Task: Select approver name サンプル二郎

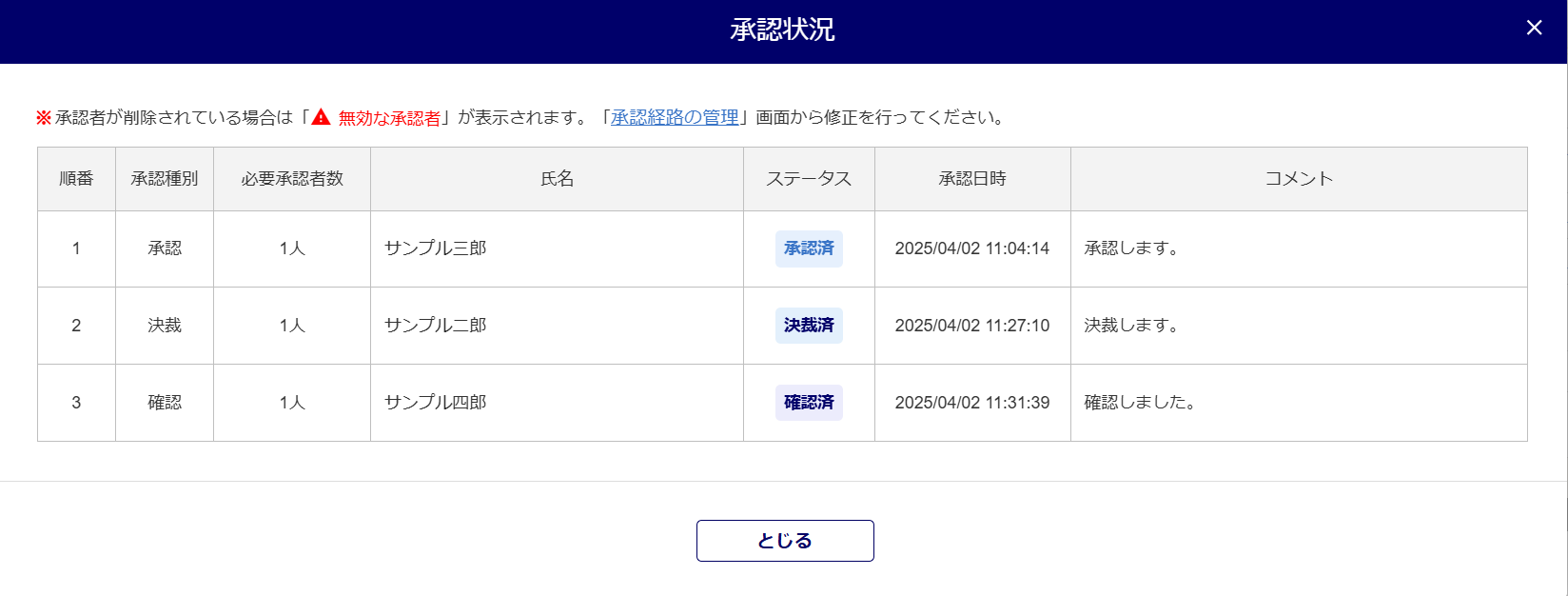Action: 436,326
